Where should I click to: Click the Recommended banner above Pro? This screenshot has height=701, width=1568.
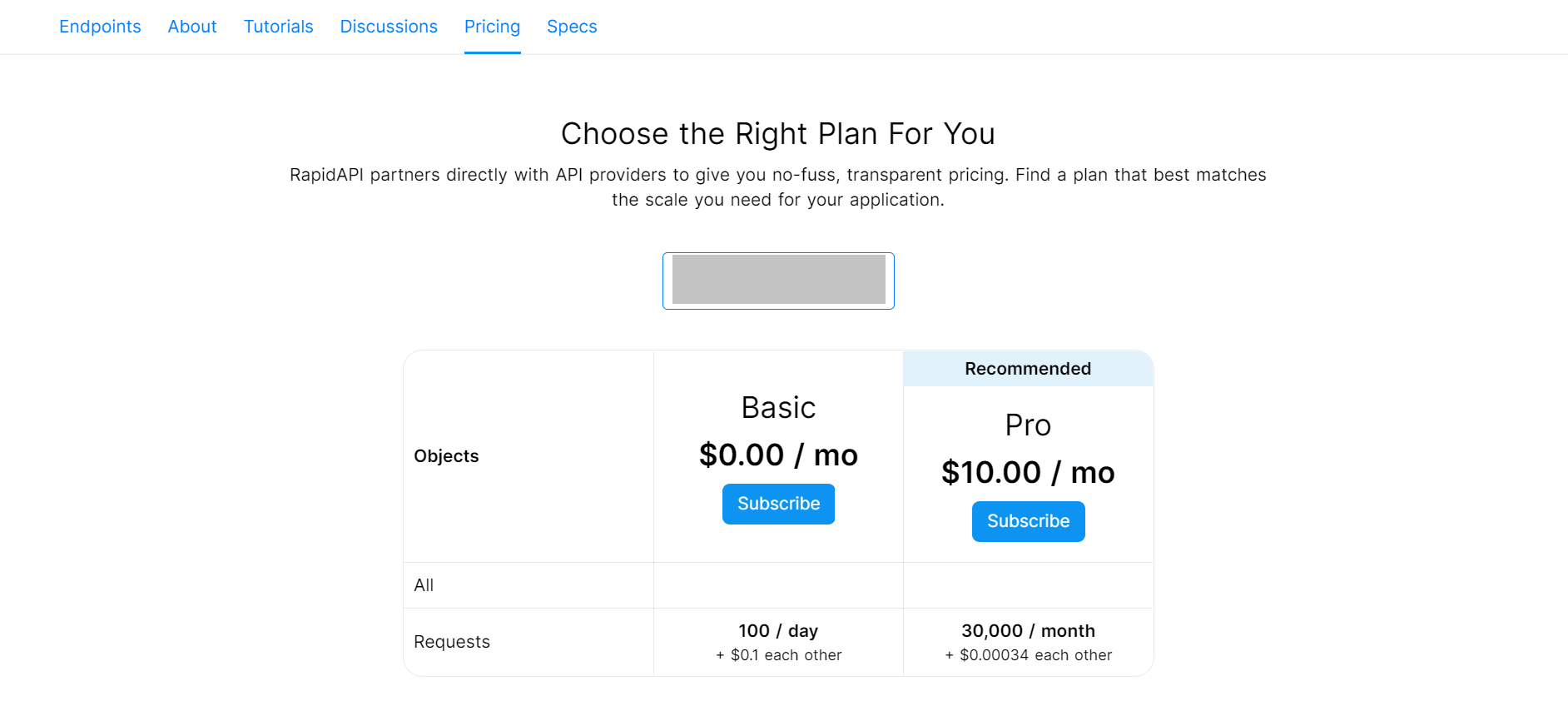1028,369
